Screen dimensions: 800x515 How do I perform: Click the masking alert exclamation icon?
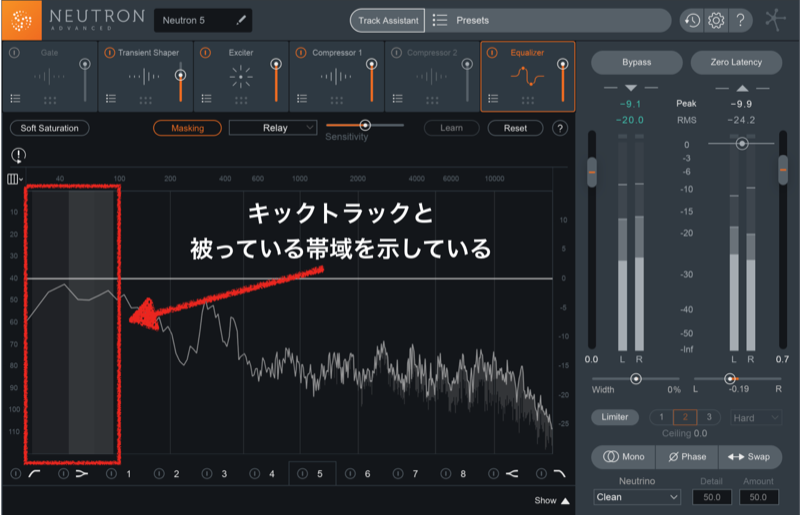(18, 155)
